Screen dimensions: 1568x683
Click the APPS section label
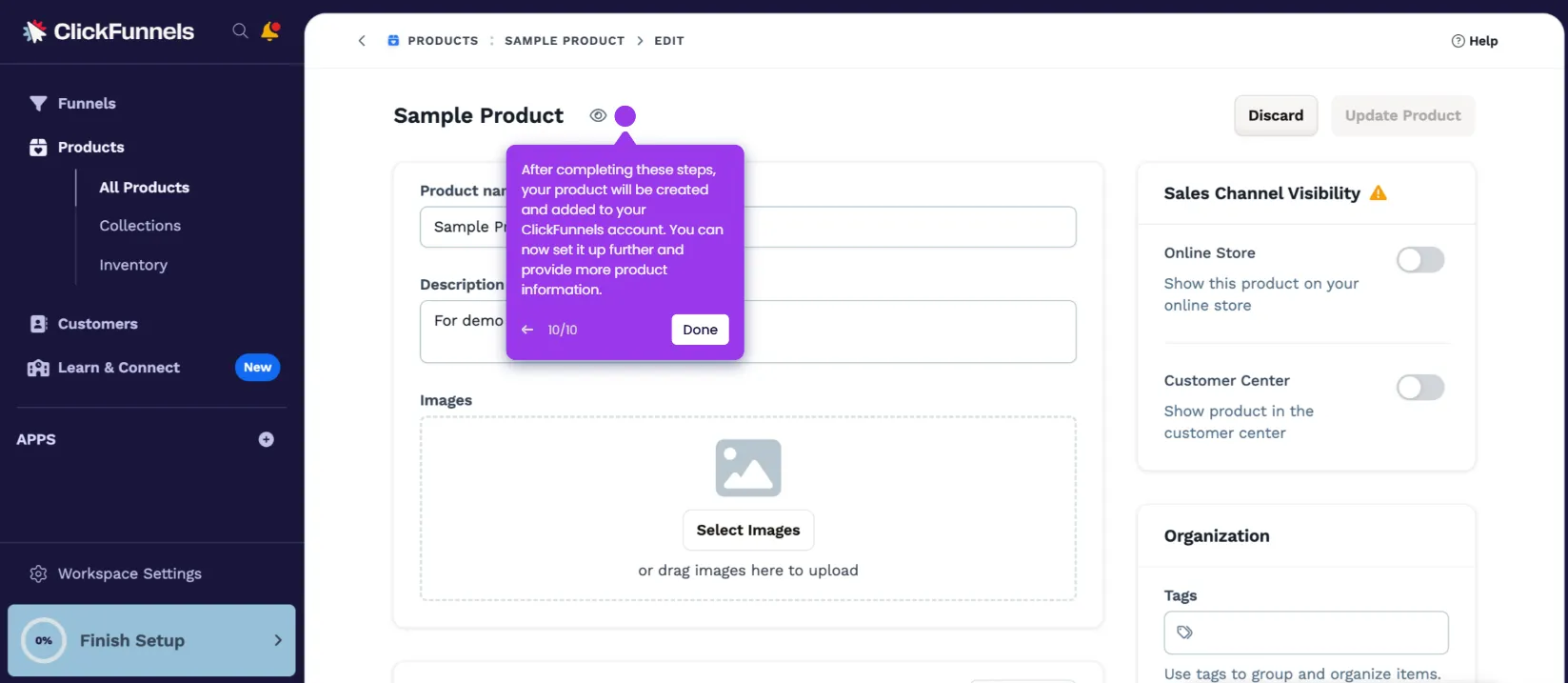click(36, 439)
